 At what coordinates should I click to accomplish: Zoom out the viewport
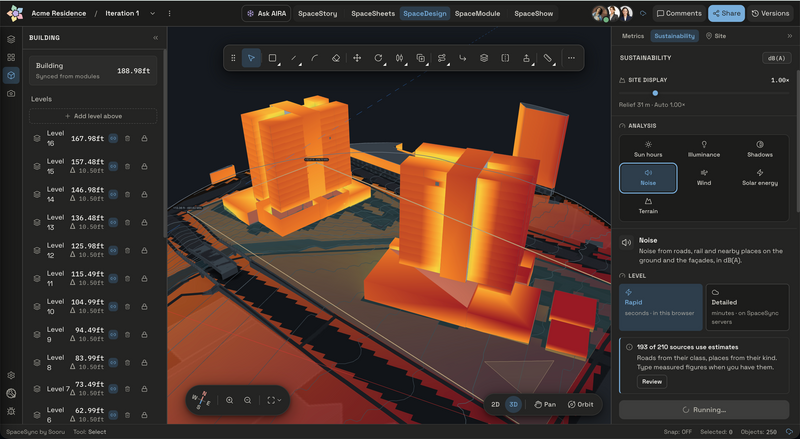tap(247, 400)
